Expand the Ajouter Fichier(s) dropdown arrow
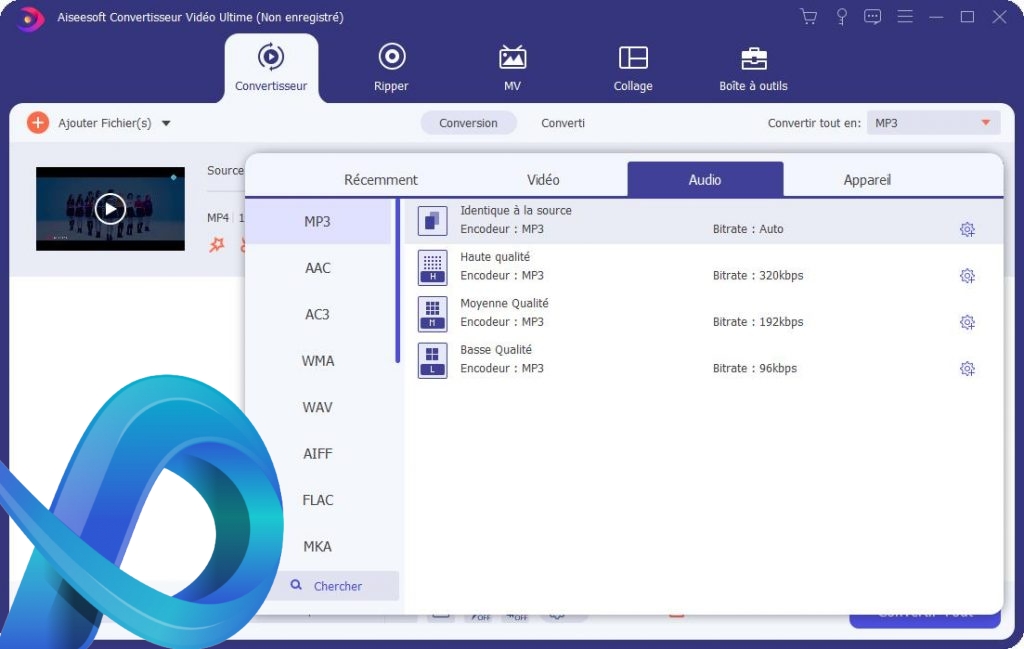Image resolution: width=1024 pixels, height=649 pixels. pyautogui.click(x=166, y=123)
